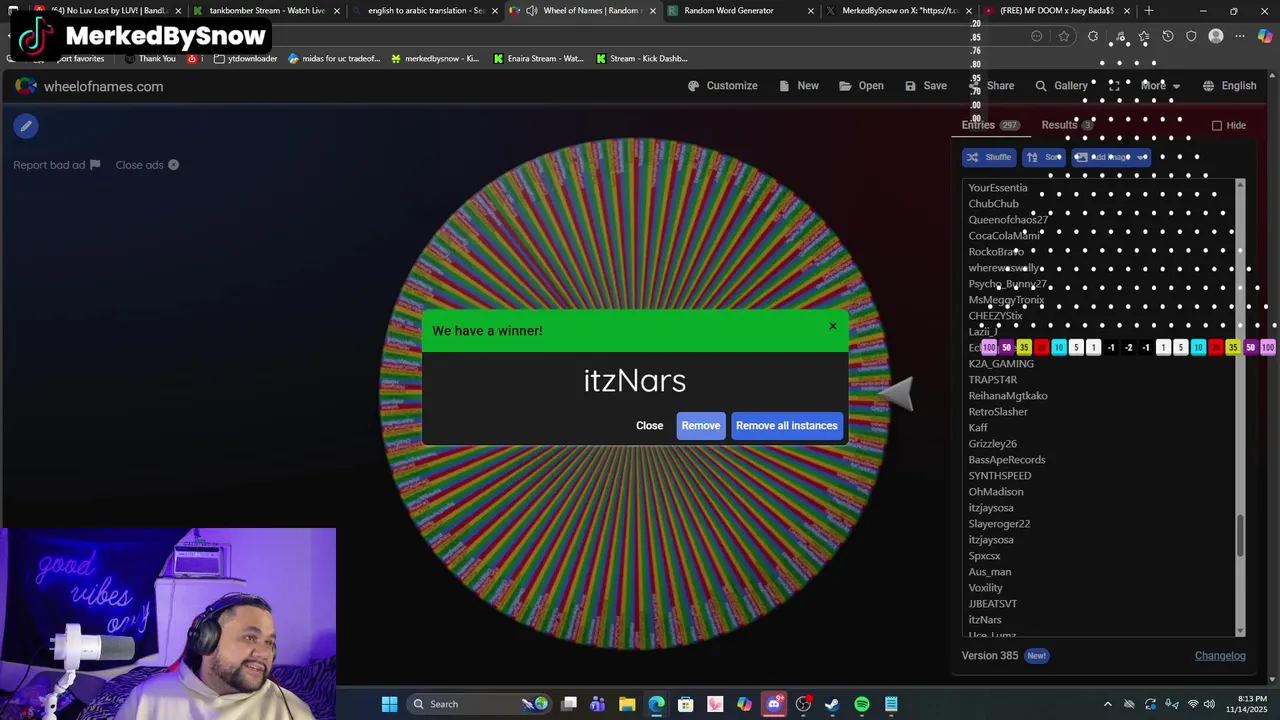This screenshot has height=720, width=1280.
Task: Close the winner dialog with X
Action: (832, 326)
